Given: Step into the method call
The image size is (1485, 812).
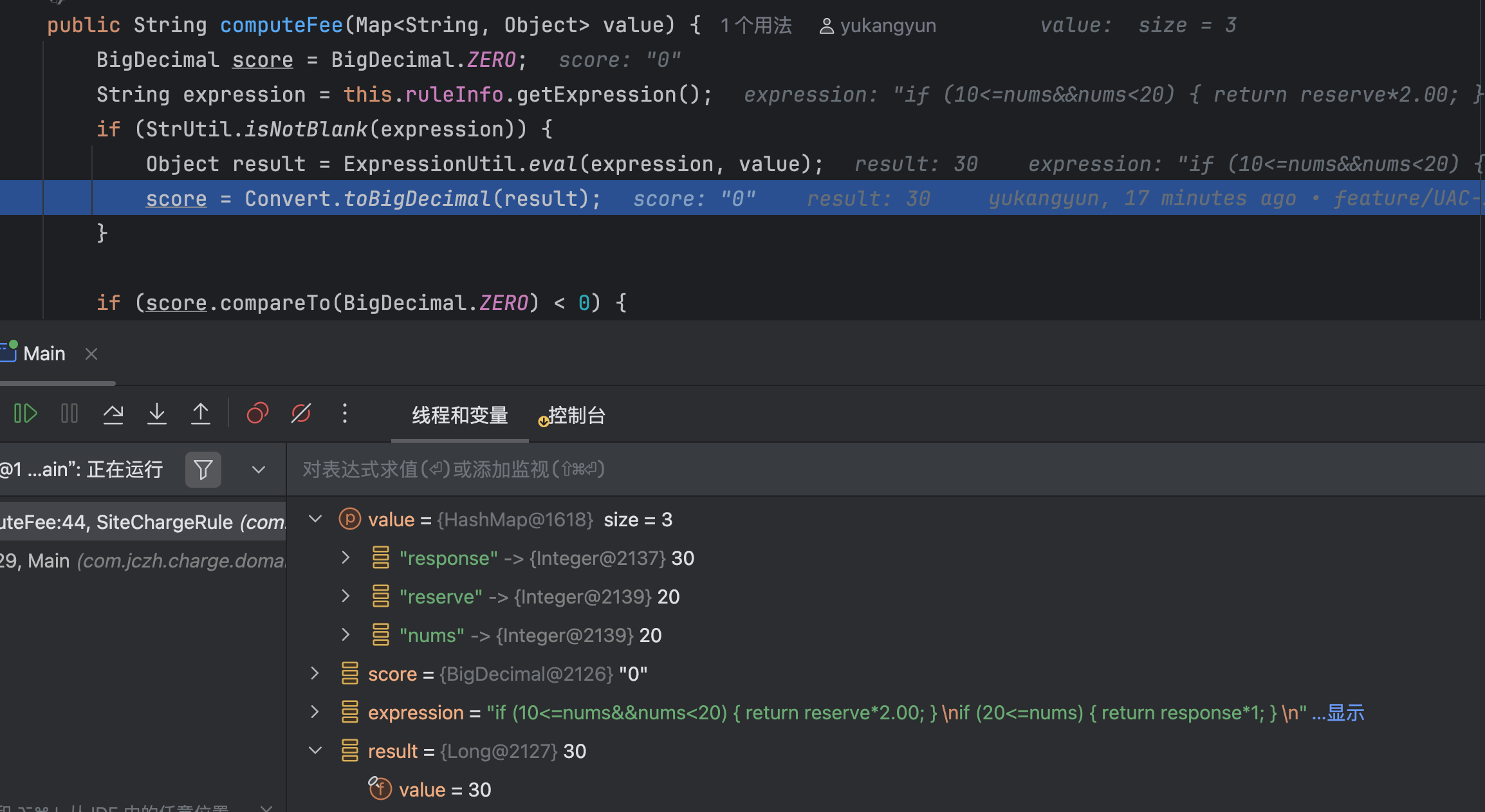Looking at the screenshot, I should point(157,414).
